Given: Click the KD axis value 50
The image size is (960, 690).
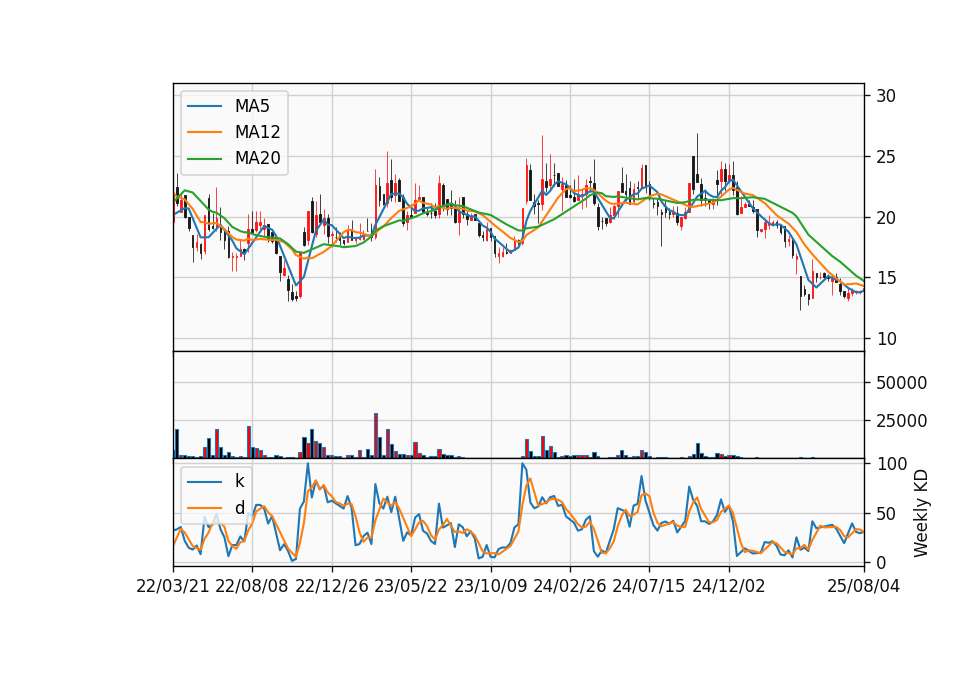Looking at the screenshot, I should pos(886,514).
